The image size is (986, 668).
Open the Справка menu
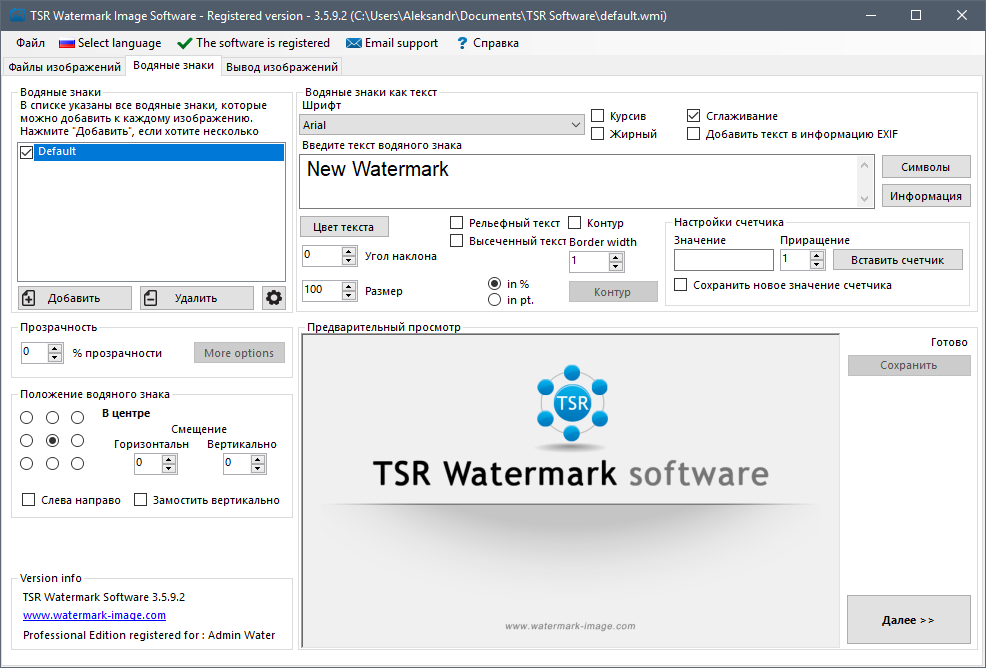tap(496, 43)
